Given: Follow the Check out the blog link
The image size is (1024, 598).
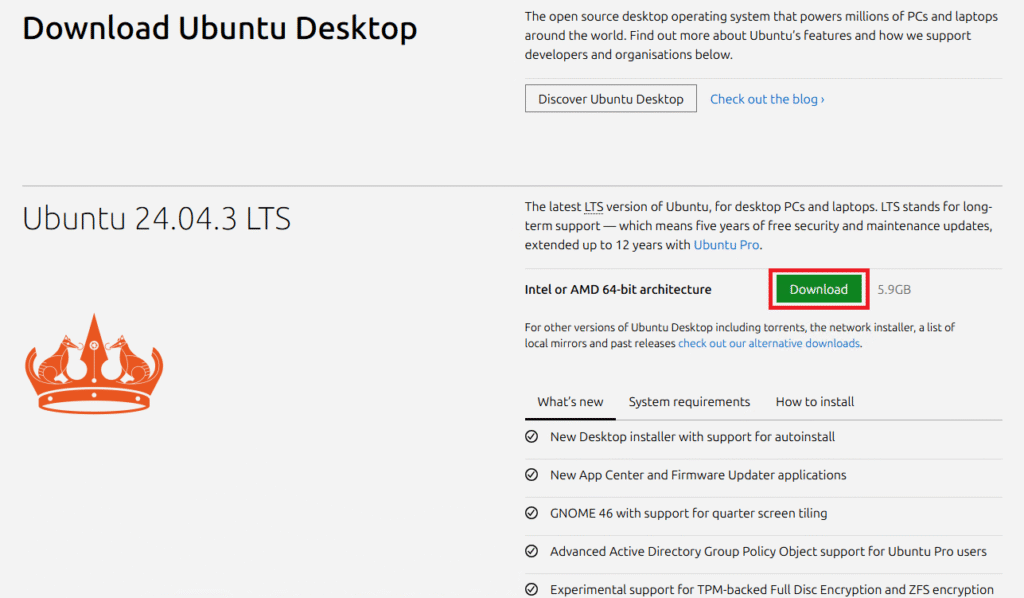Looking at the screenshot, I should [767, 99].
